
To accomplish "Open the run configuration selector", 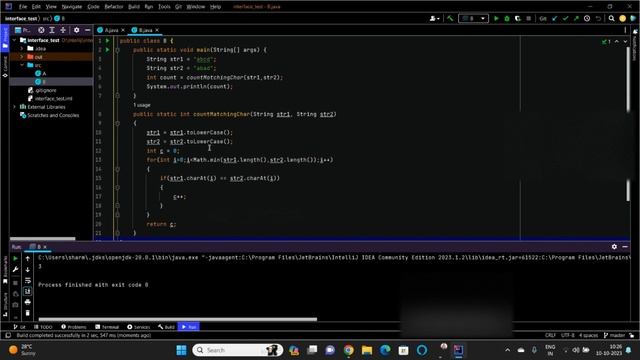I will 473,18.
